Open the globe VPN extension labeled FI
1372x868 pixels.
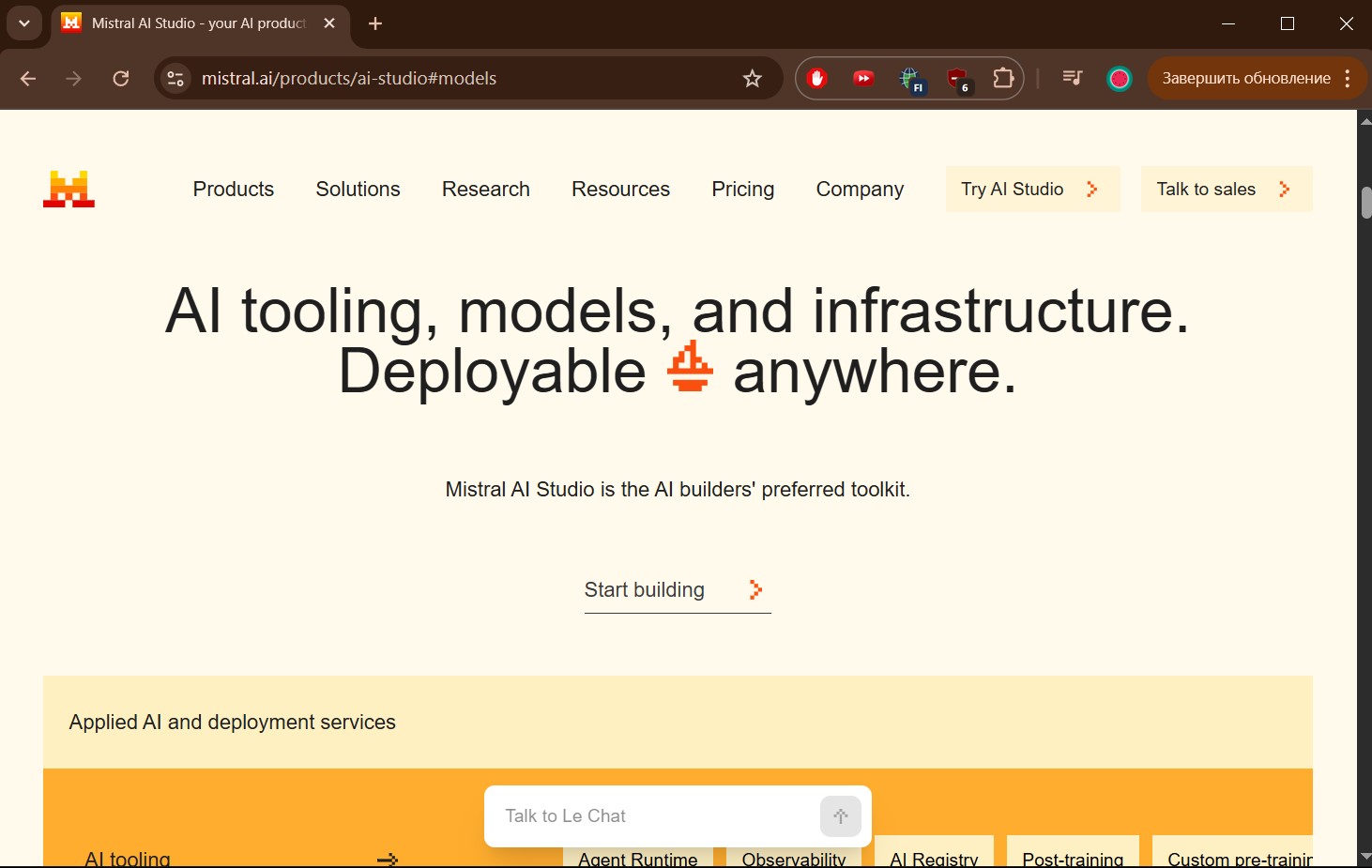(910, 80)
